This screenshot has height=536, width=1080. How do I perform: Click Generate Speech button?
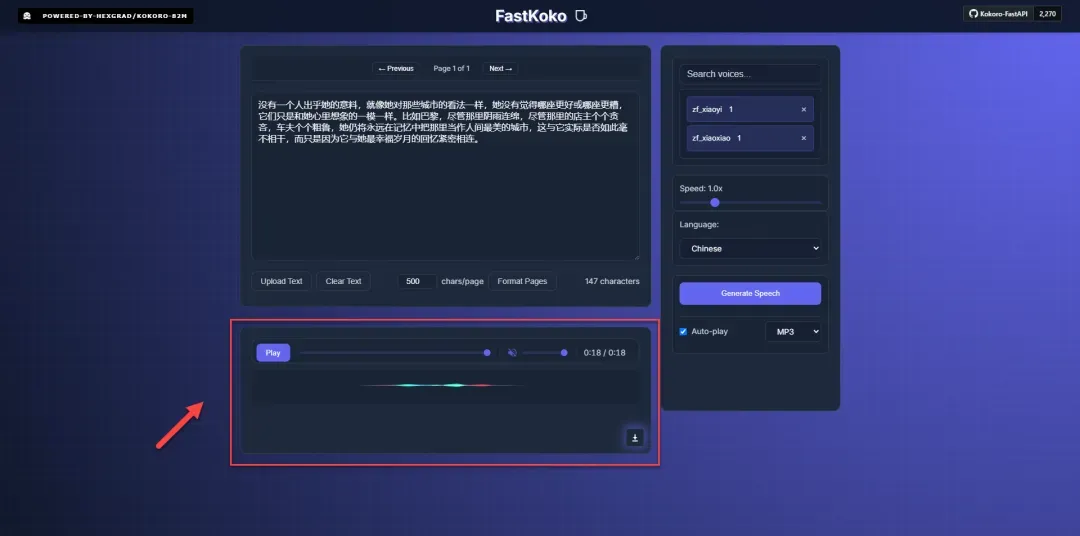click(750, 293)
